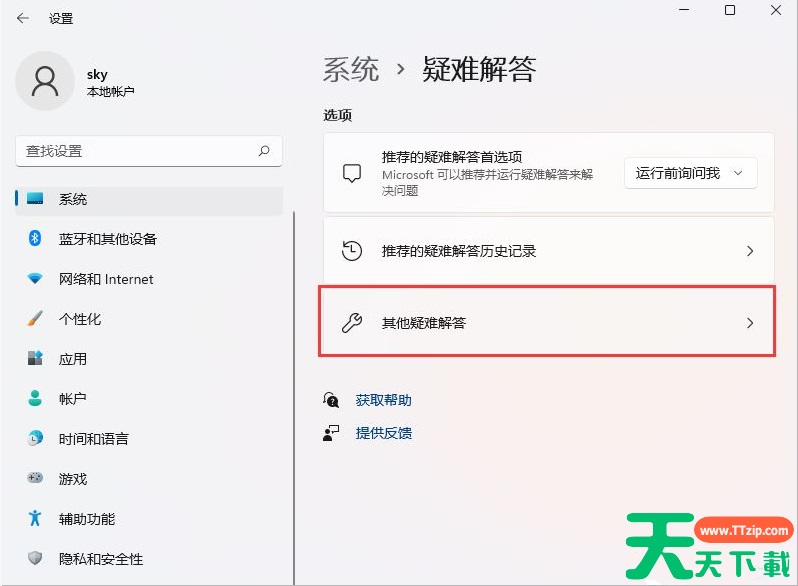Click the 时间和语言 globe clock icon
Screen dimensions: 798x586
35,438
